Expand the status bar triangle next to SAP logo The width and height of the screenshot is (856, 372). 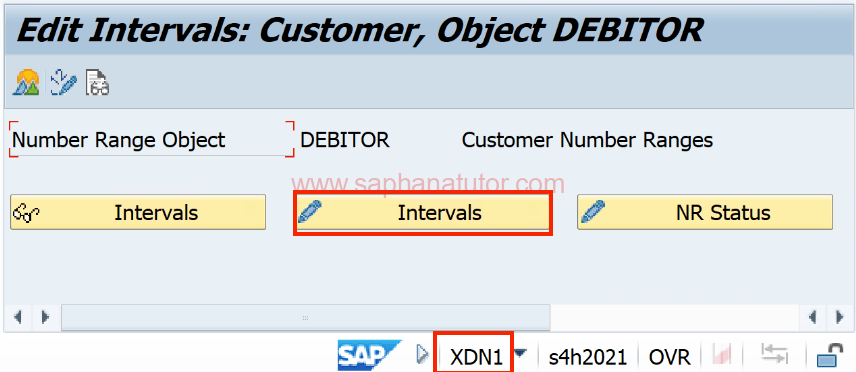423,355
